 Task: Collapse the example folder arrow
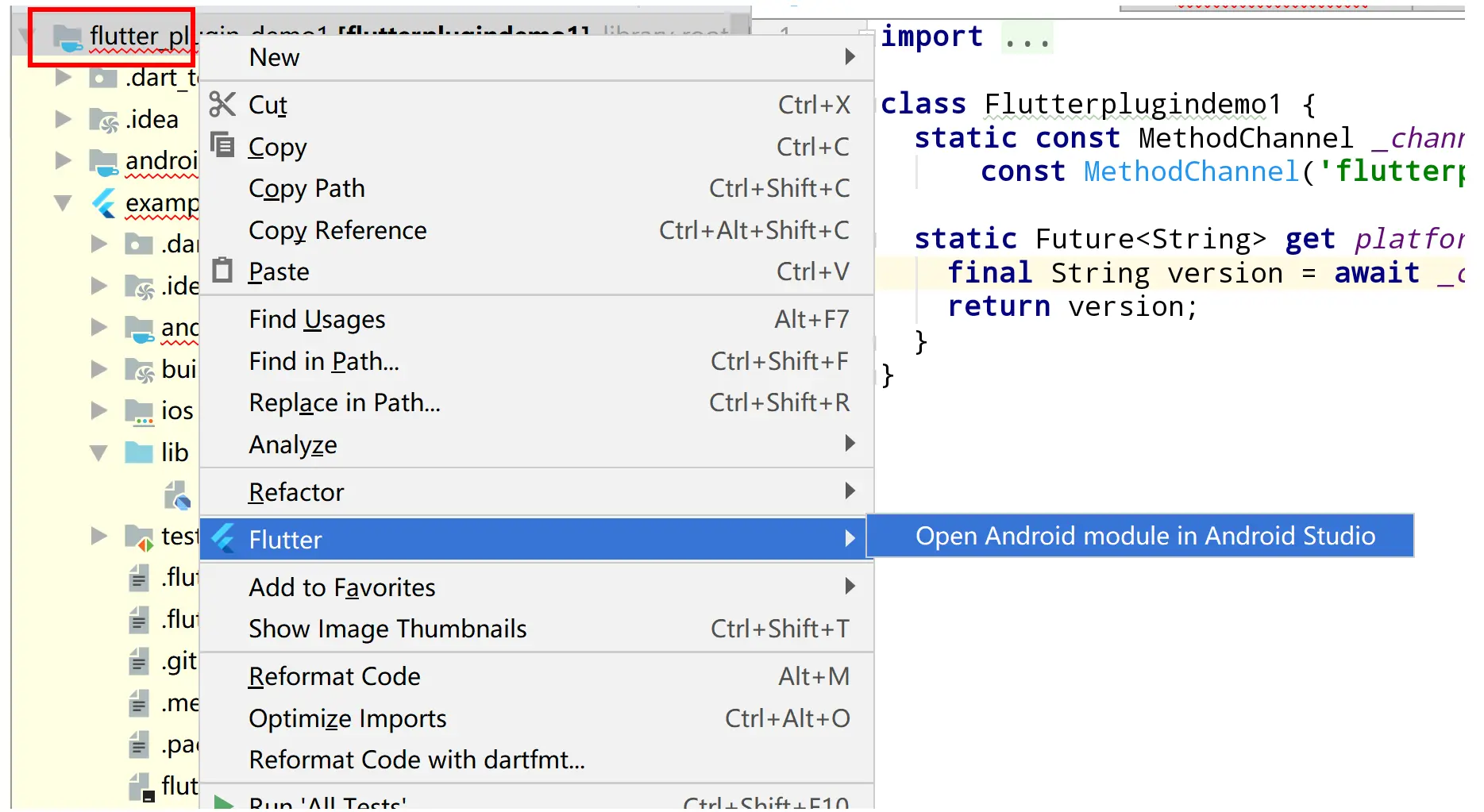click(63, 203)
